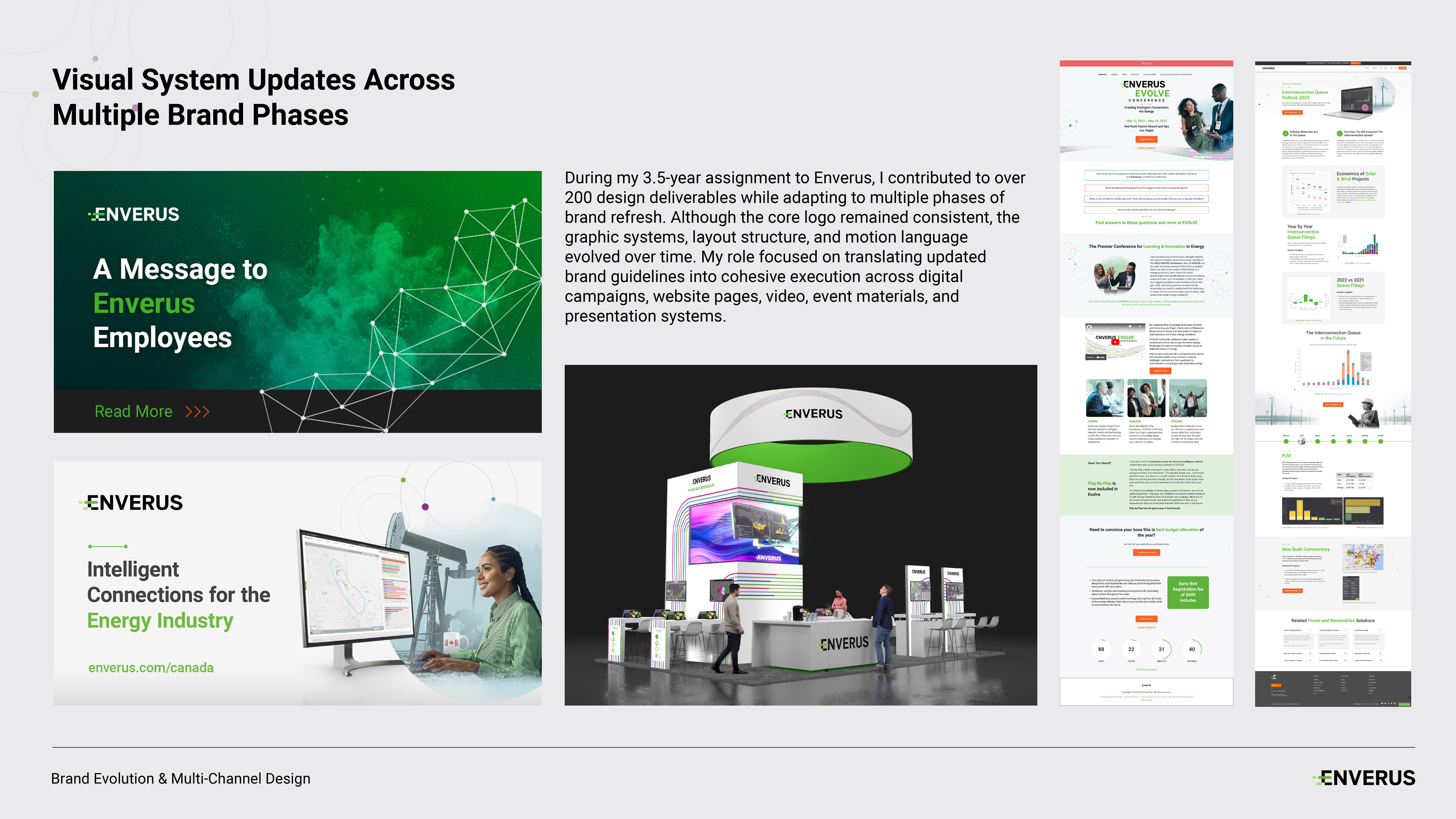This screenshot has width=1456, height=819.
Task: Click the Read More link
Action: click(133, 412)
